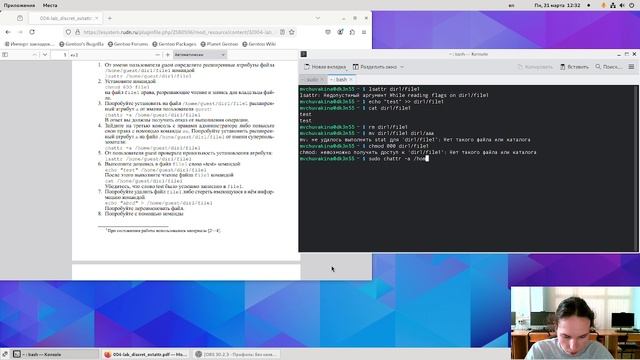Bookmark this page with the star icon

[x=292, y=32]
